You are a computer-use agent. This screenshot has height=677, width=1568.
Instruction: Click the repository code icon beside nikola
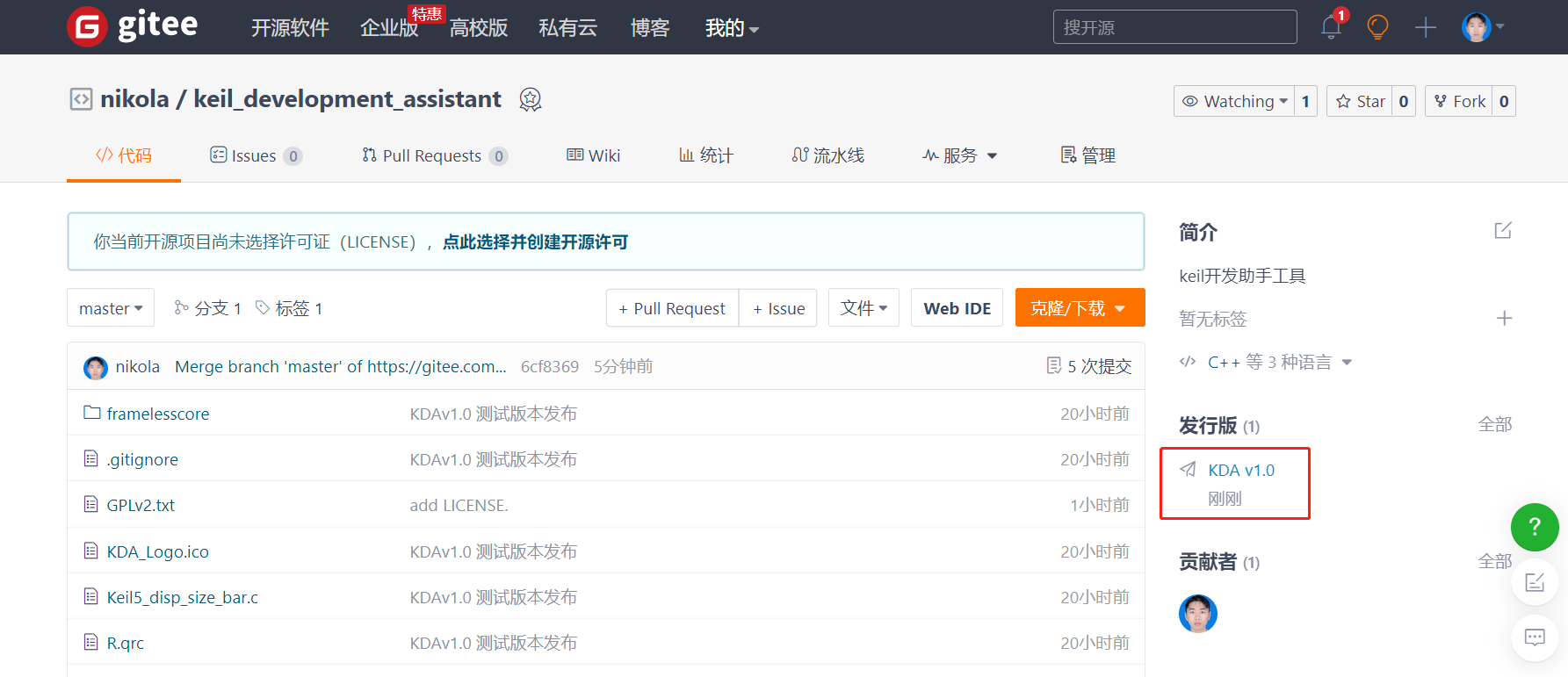pos(81,99)
